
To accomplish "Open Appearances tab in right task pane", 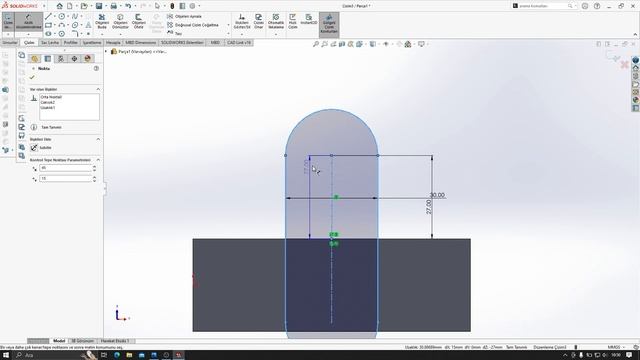I will coord(636,100).
